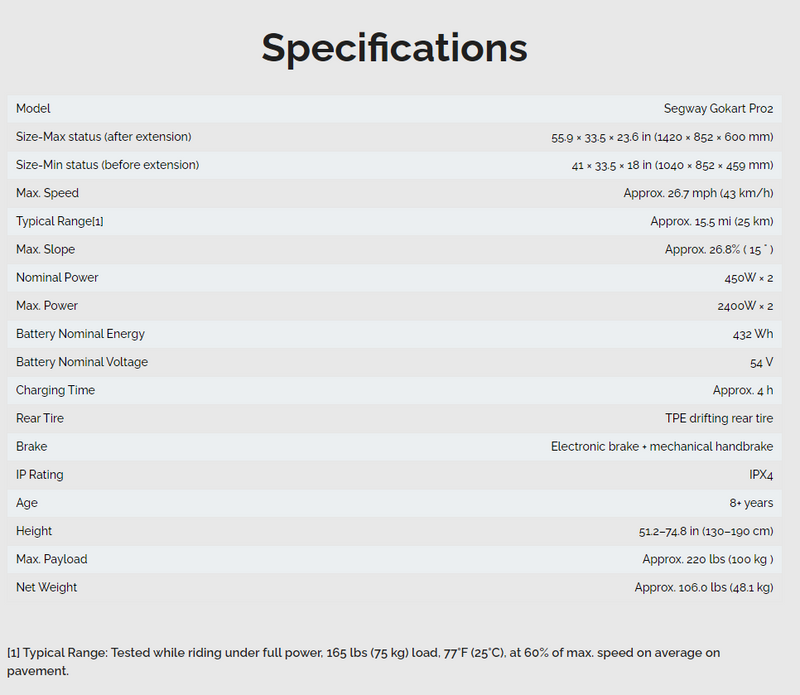Image resolution: width=800 pixels, height=695 pixels.
Task: Select the Nominal Power value 450W × 2
Action: [x=748, y=277]
